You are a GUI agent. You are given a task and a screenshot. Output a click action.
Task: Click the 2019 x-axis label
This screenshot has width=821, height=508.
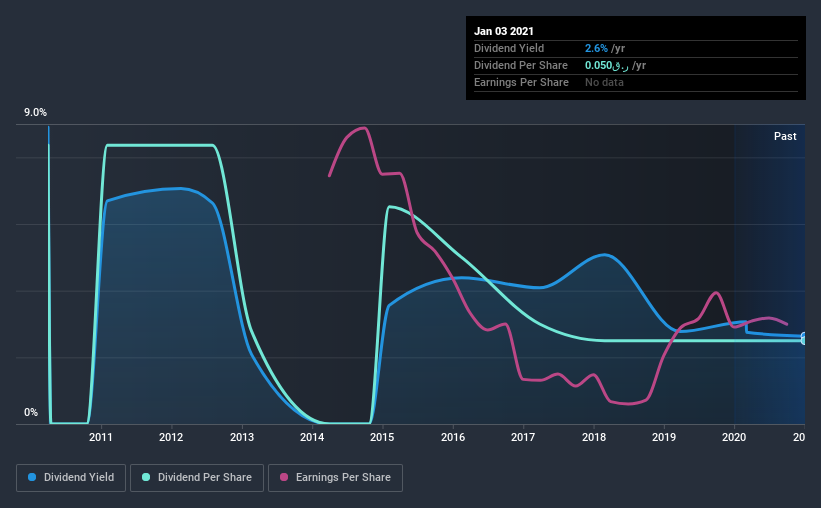click(664, 437)
